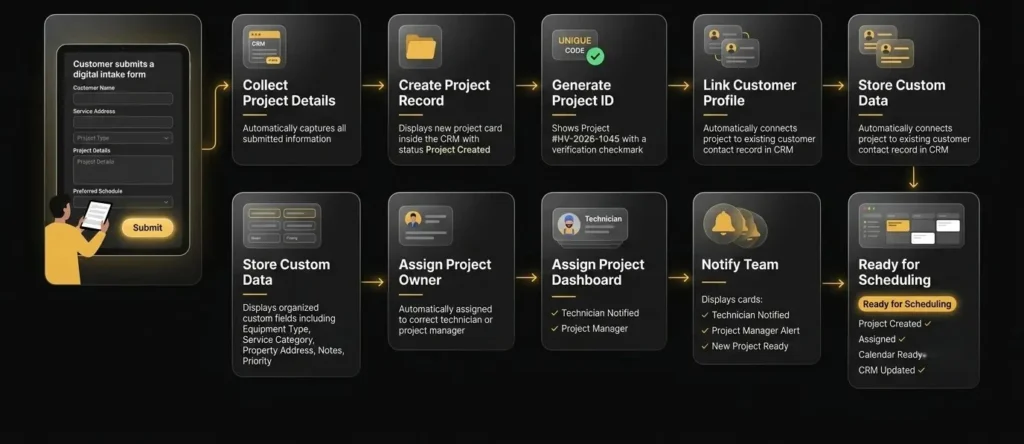
Task: Check the Project Manager item in the Assign Project Dashboard card
Action: click(x=590, y=328)
